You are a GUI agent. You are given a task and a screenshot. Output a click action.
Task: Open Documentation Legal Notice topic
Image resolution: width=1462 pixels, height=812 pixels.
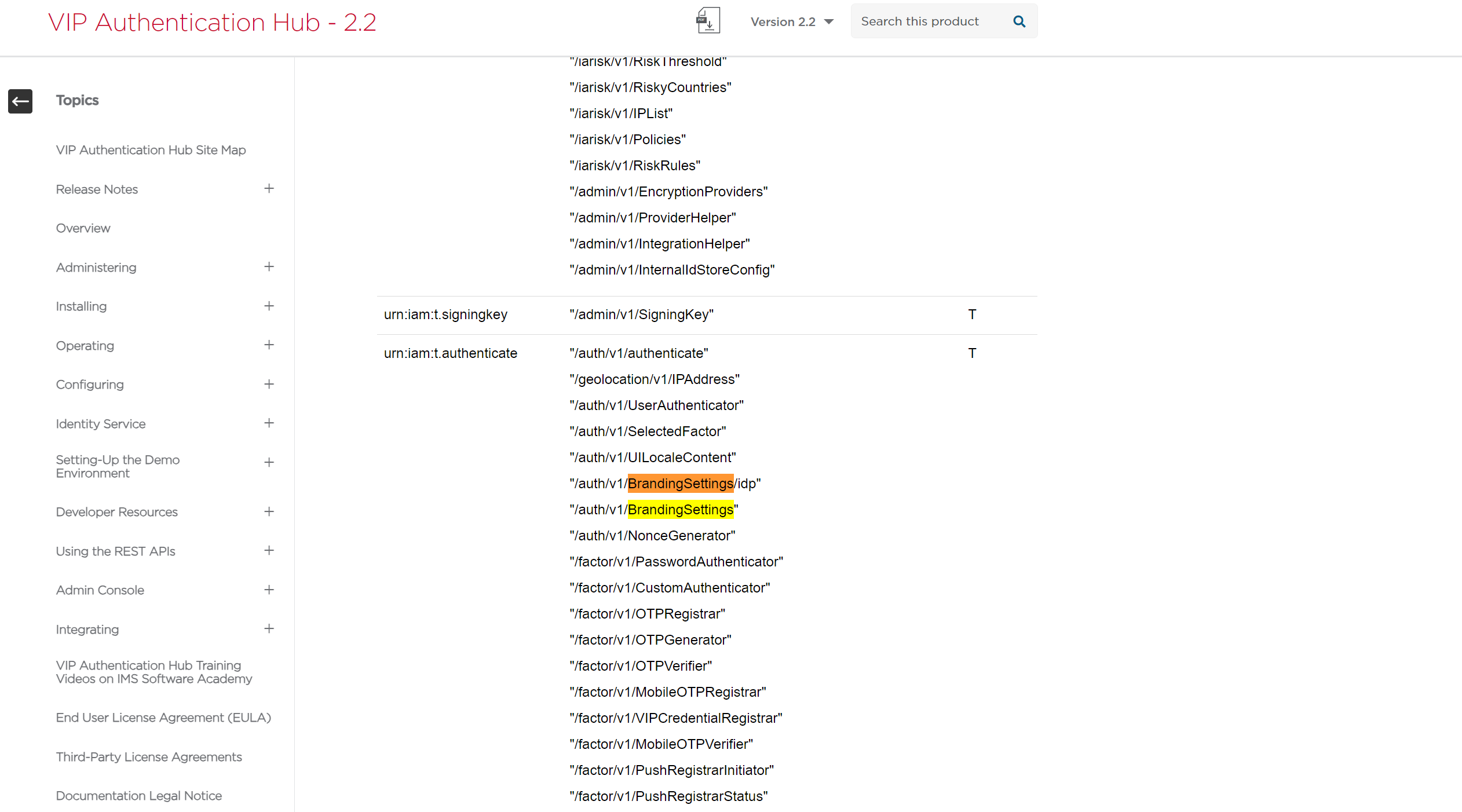(139, 796)
